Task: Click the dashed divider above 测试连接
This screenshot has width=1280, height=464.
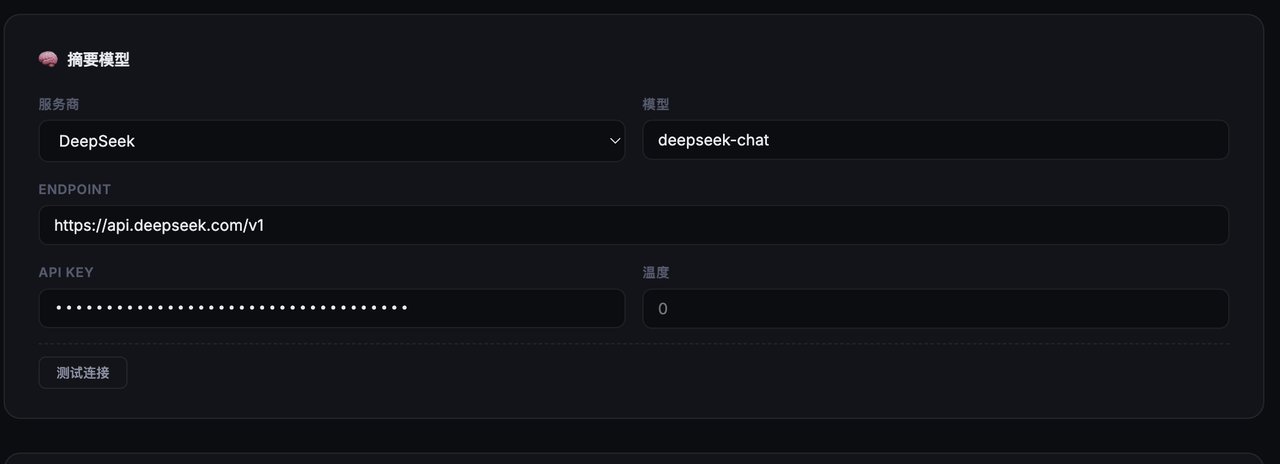Action: pos(634,344)
